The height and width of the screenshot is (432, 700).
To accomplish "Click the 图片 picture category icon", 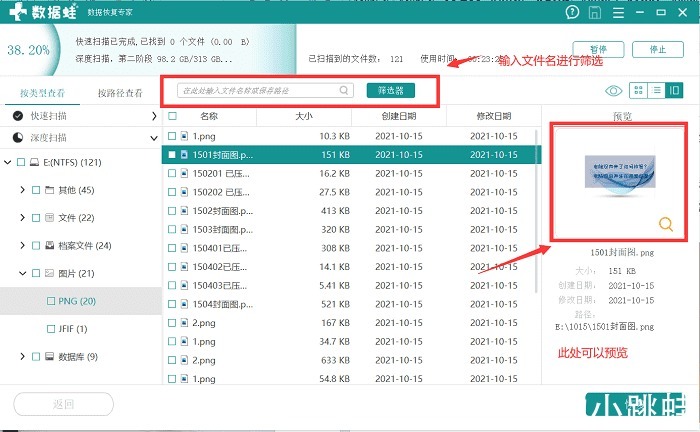I will pos(50,273).
